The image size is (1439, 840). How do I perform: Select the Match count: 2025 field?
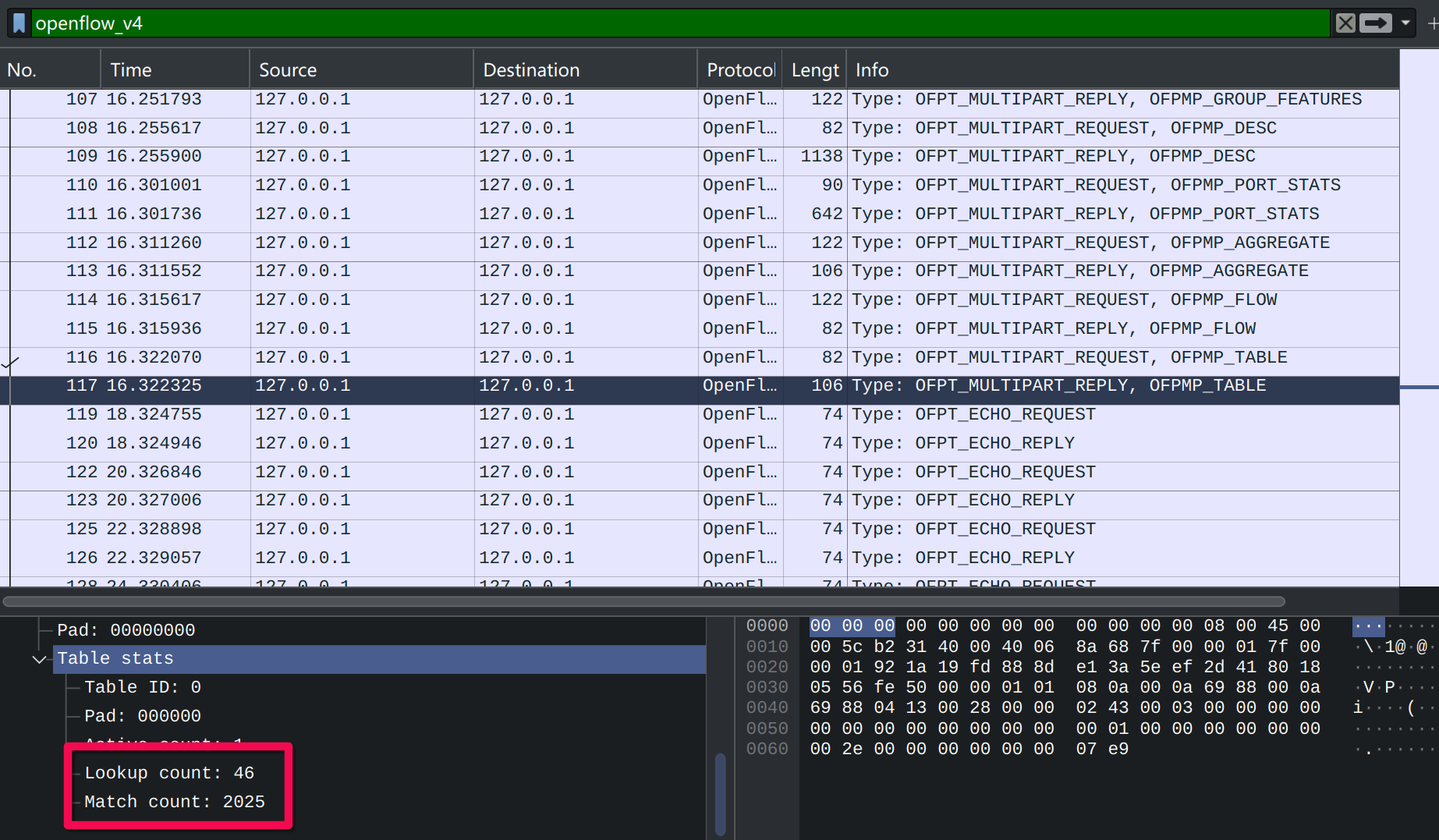[x=175, y=802]
